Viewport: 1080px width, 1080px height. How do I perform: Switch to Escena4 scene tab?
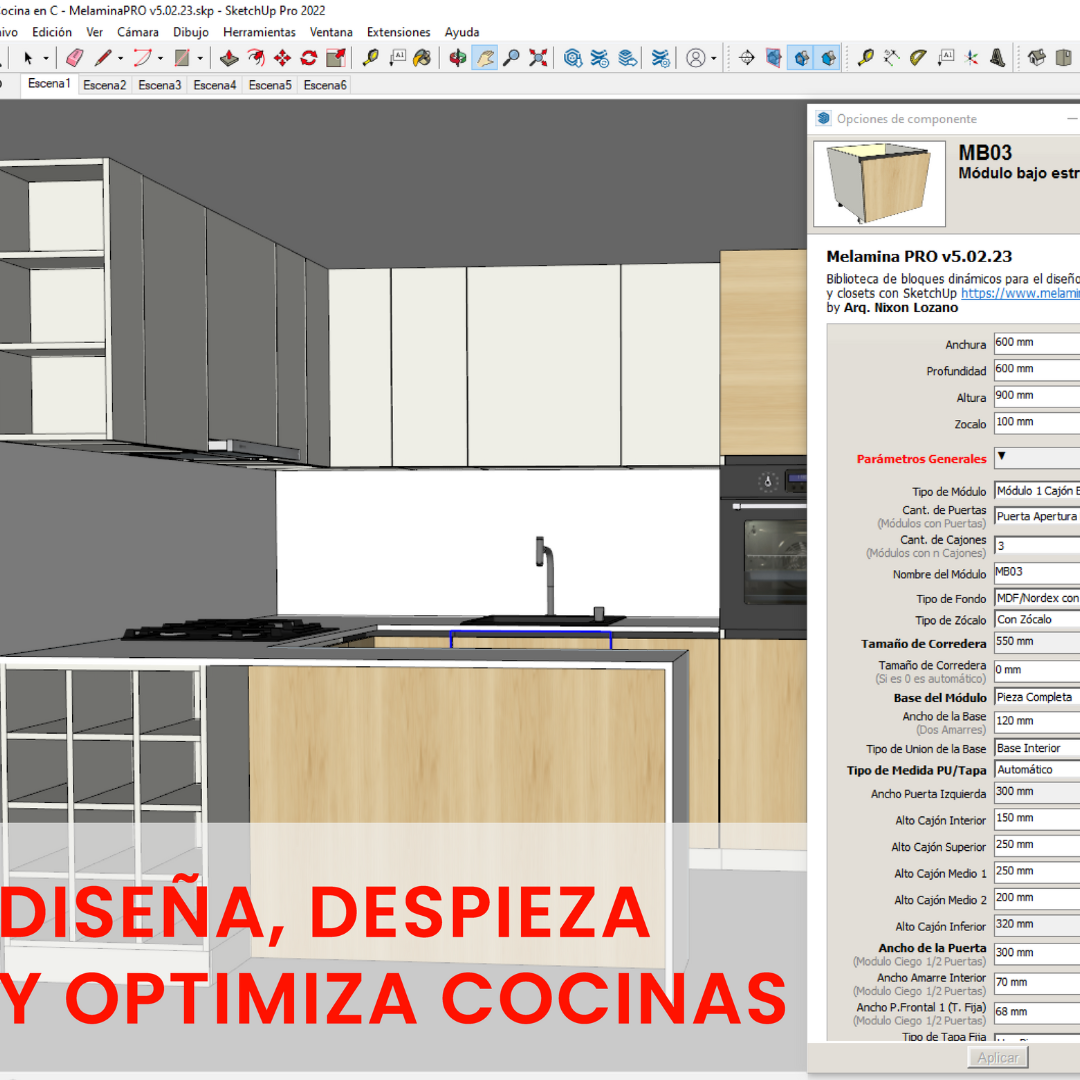click(x=215, y=85)
